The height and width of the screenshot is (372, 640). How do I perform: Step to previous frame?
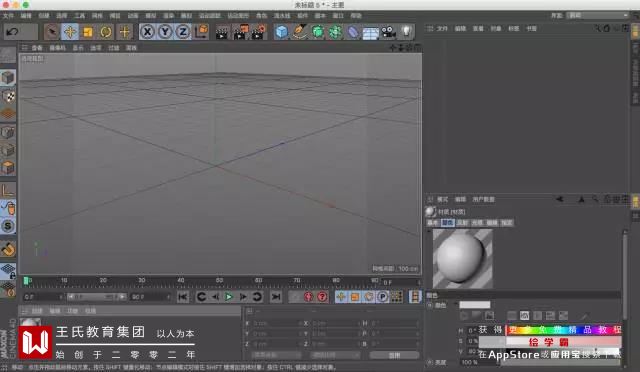215,297
